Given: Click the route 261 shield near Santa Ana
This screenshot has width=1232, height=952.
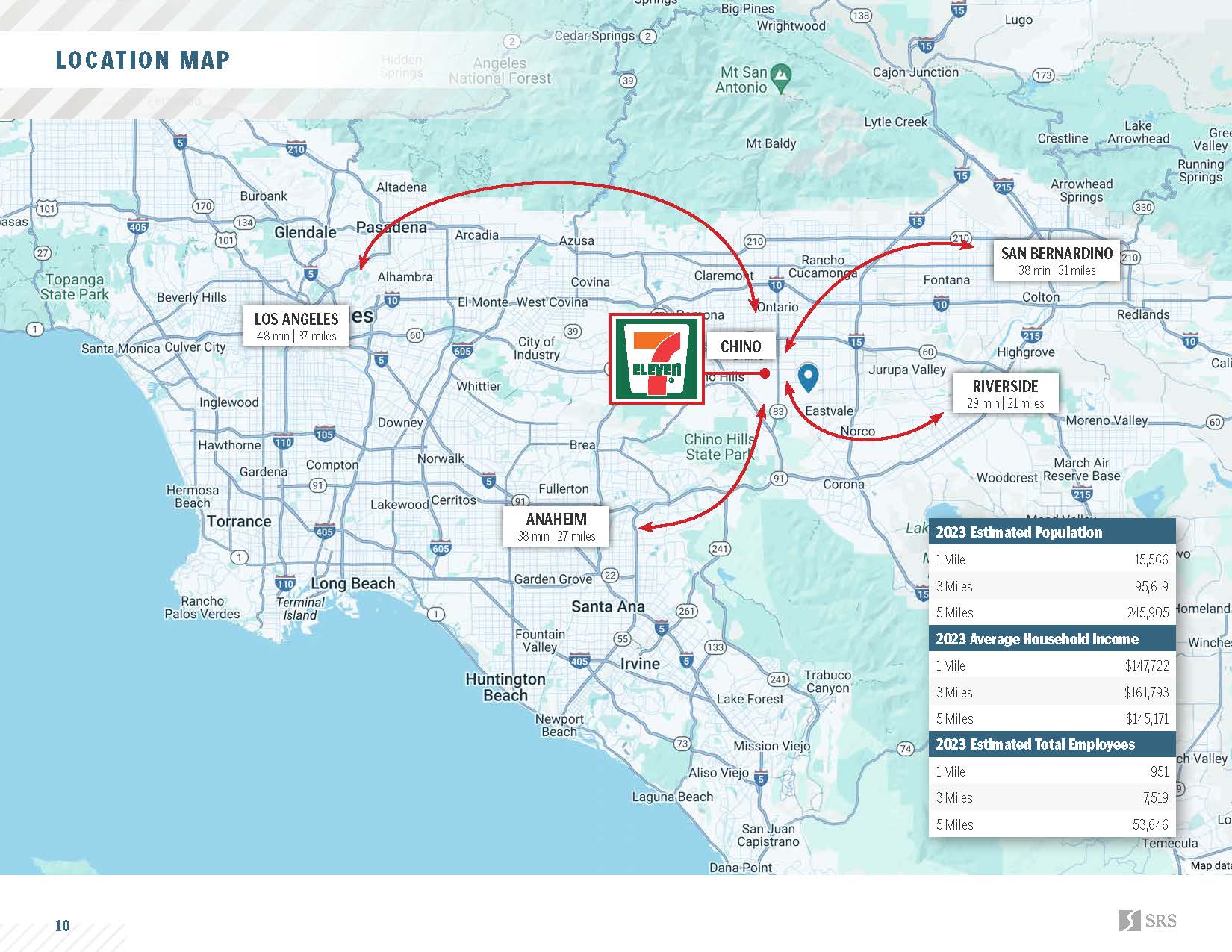Looking at the screenshot, I should click(x=686, y=610).
